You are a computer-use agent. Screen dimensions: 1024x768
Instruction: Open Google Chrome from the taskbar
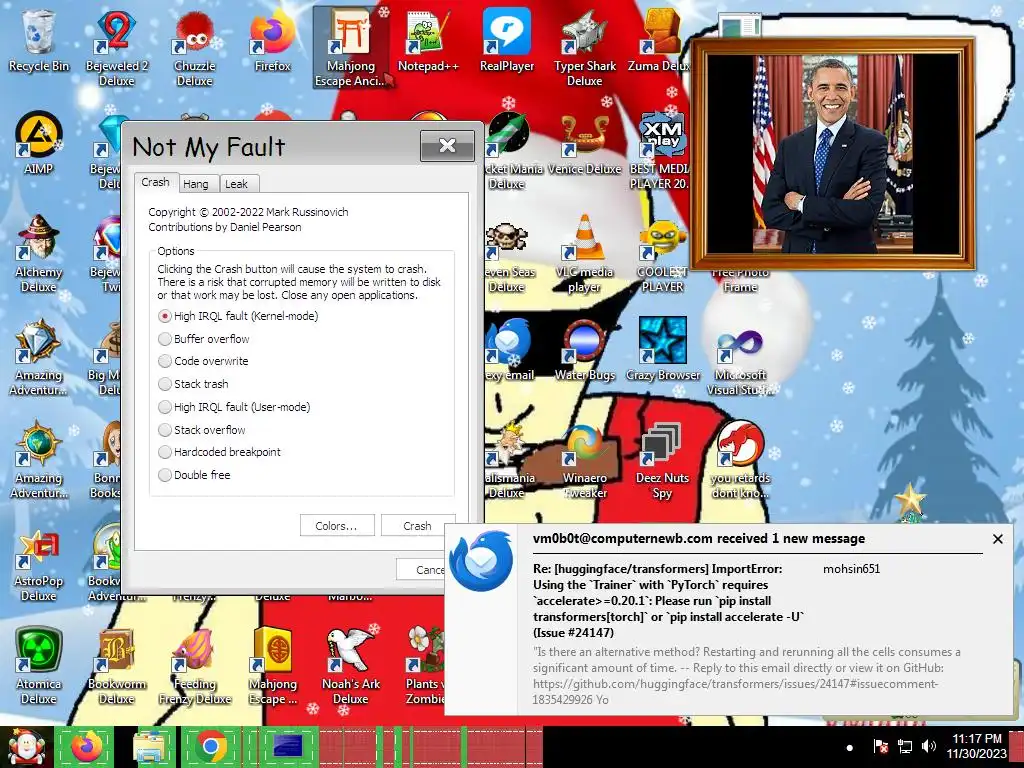[x=211, y=747]
